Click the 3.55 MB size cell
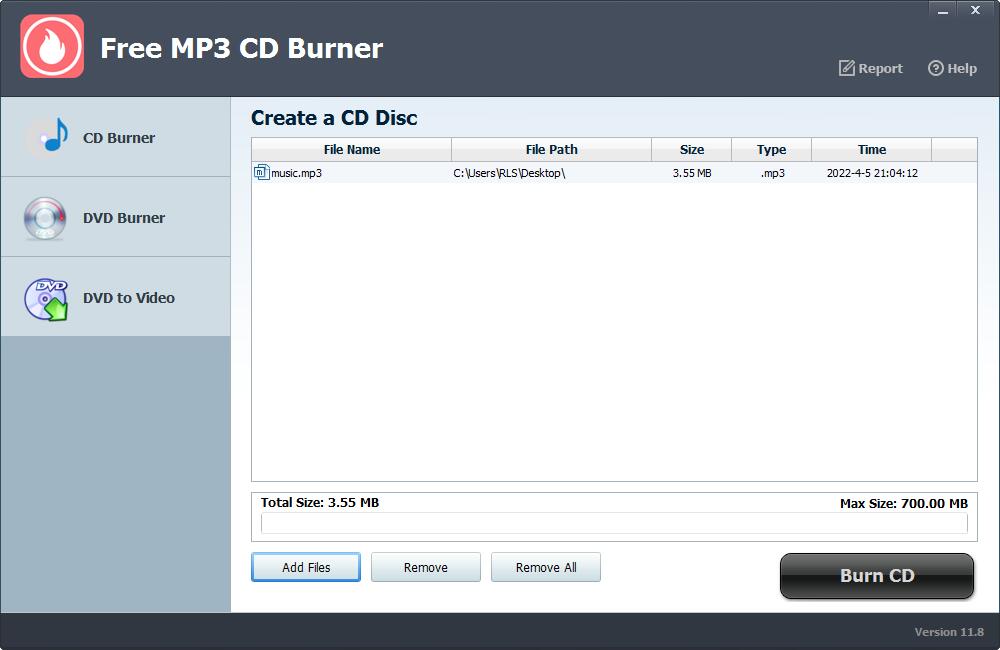The image size is (1000, 650). pos(692,173)
